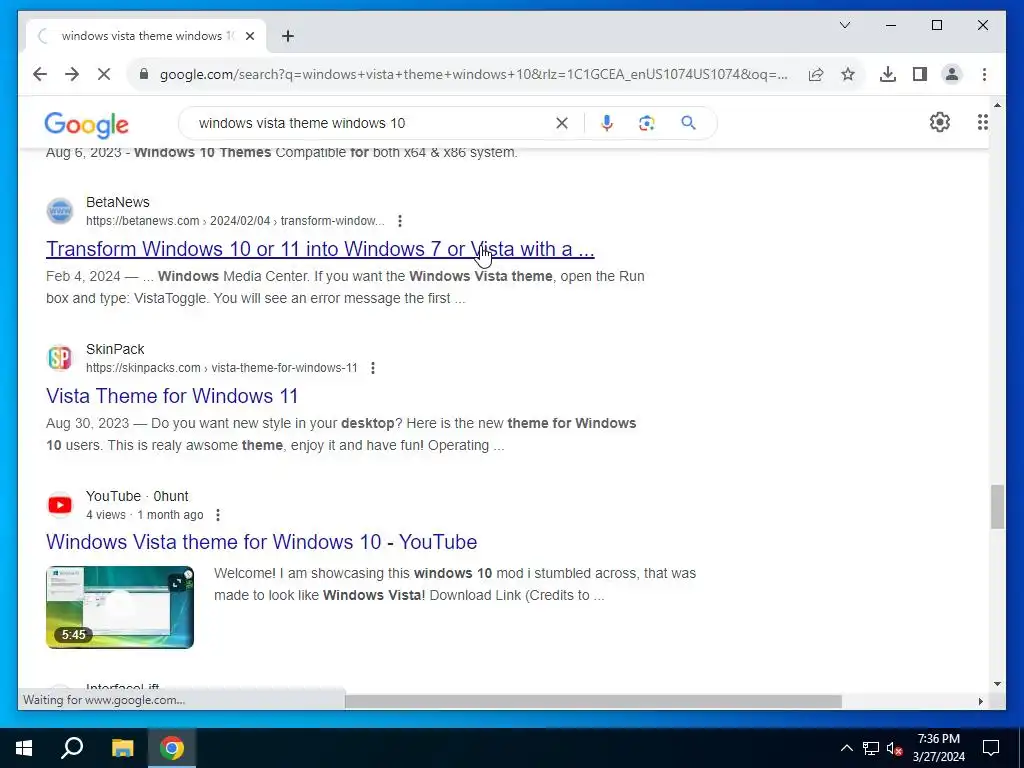Select the windows vista theme search tab
1024x768 pixels.
[146, 36]
